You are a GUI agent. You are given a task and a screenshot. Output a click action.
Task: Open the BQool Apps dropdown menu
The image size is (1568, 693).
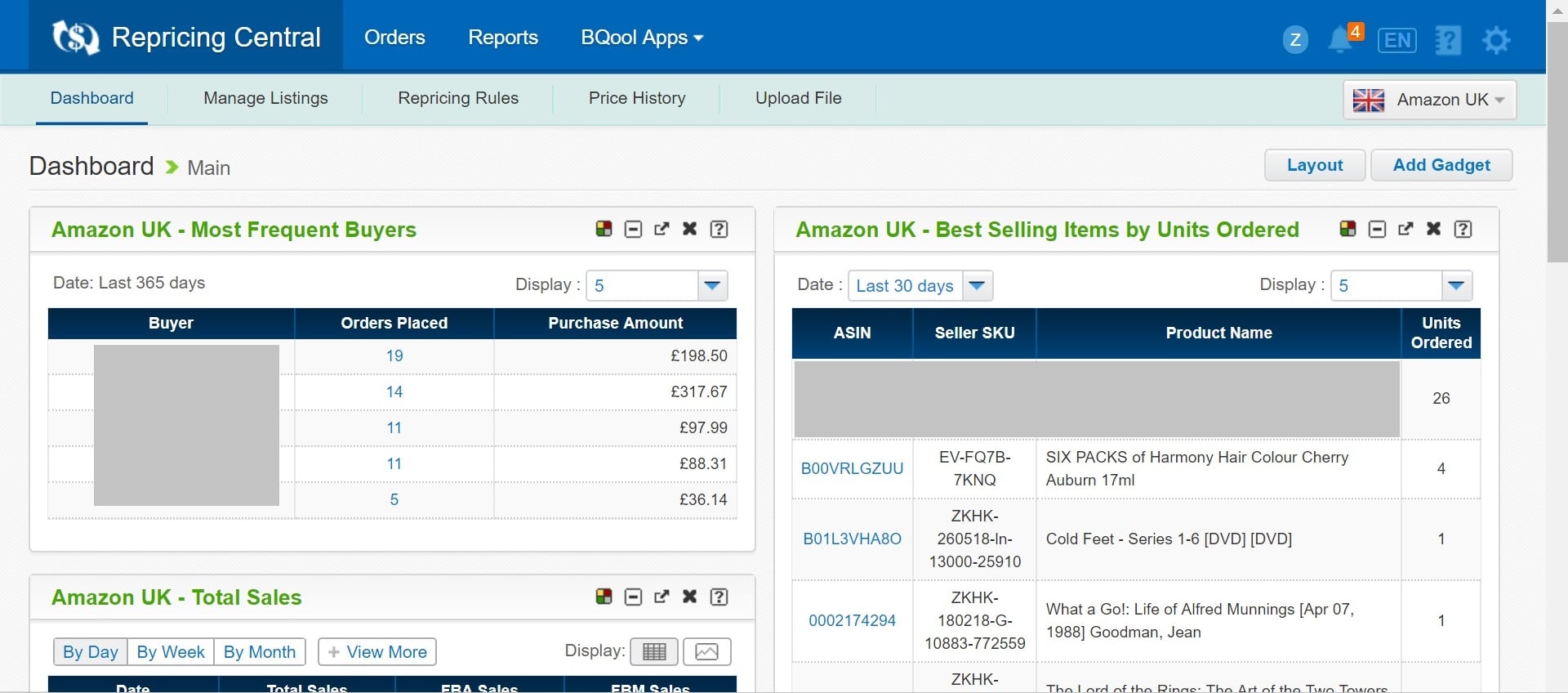click(x=642, y=38)
